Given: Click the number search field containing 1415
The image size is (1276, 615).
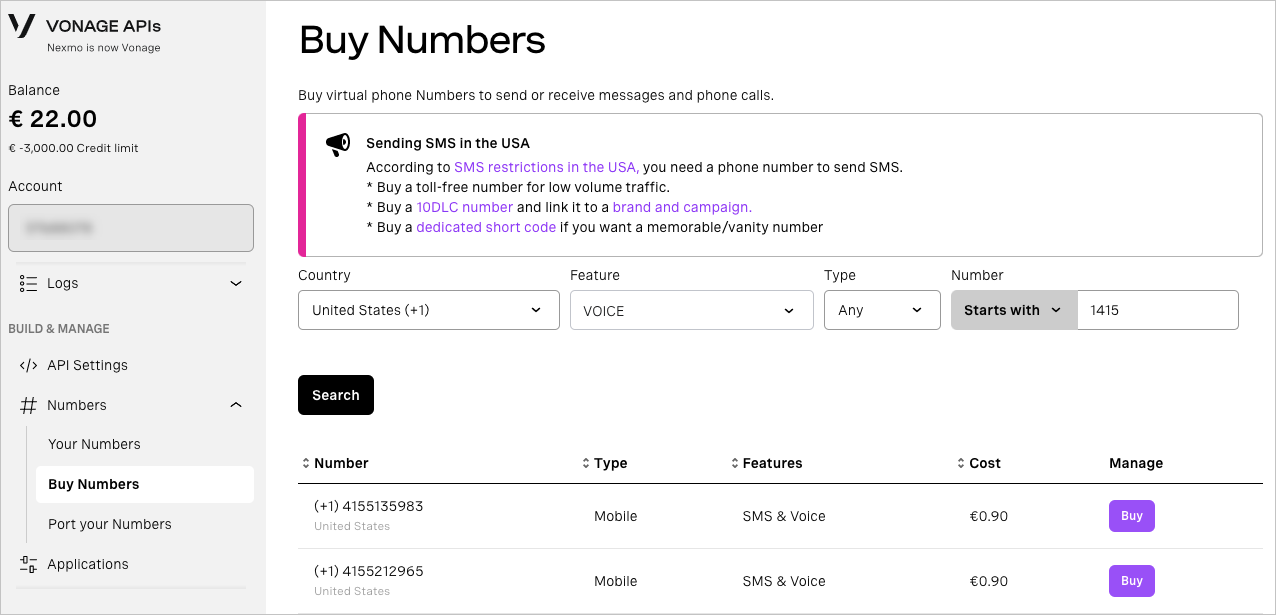Looking at the screenshot, I should click(1157, 310).
